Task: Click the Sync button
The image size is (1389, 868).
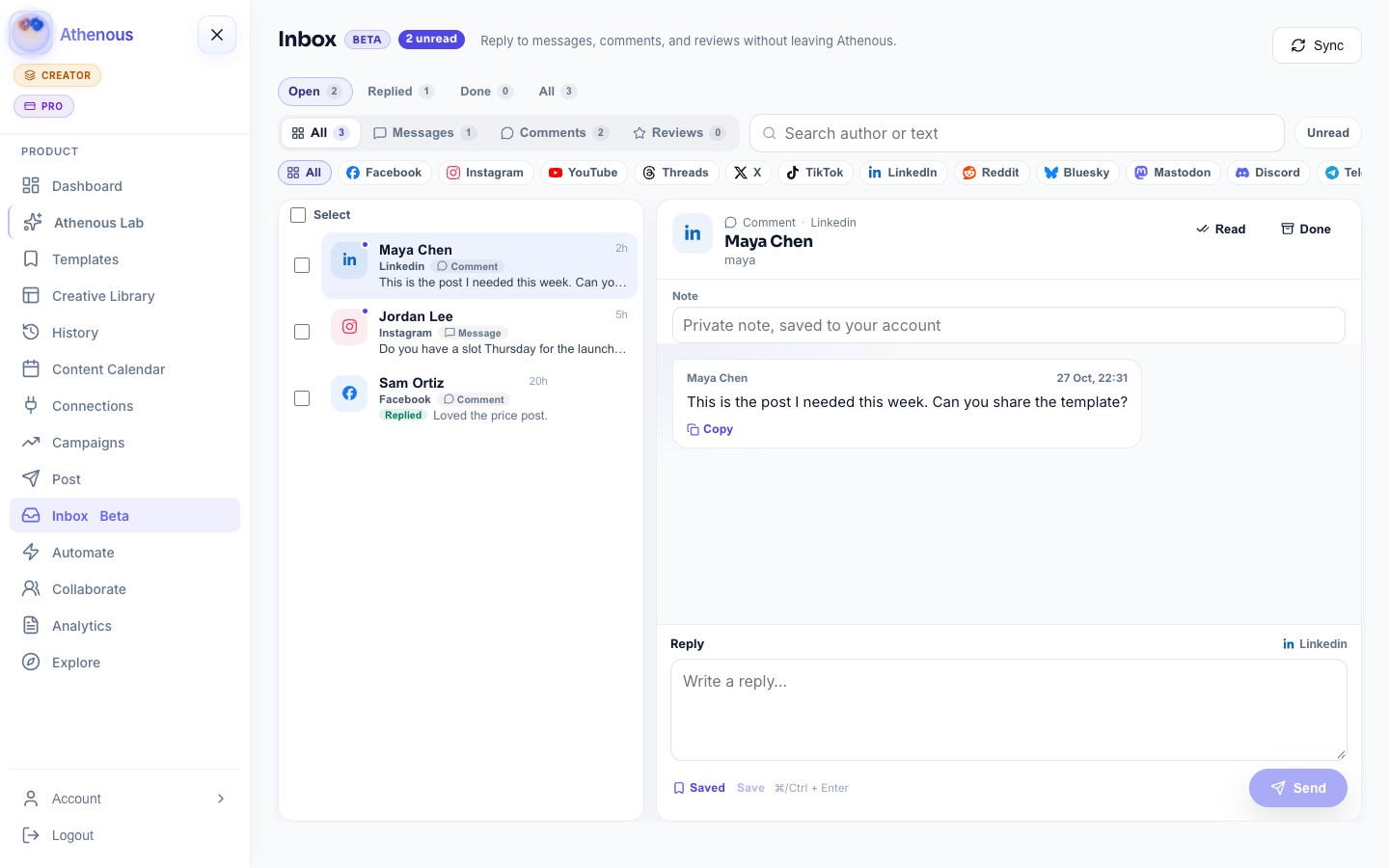Action: [x=1317, y=45]
